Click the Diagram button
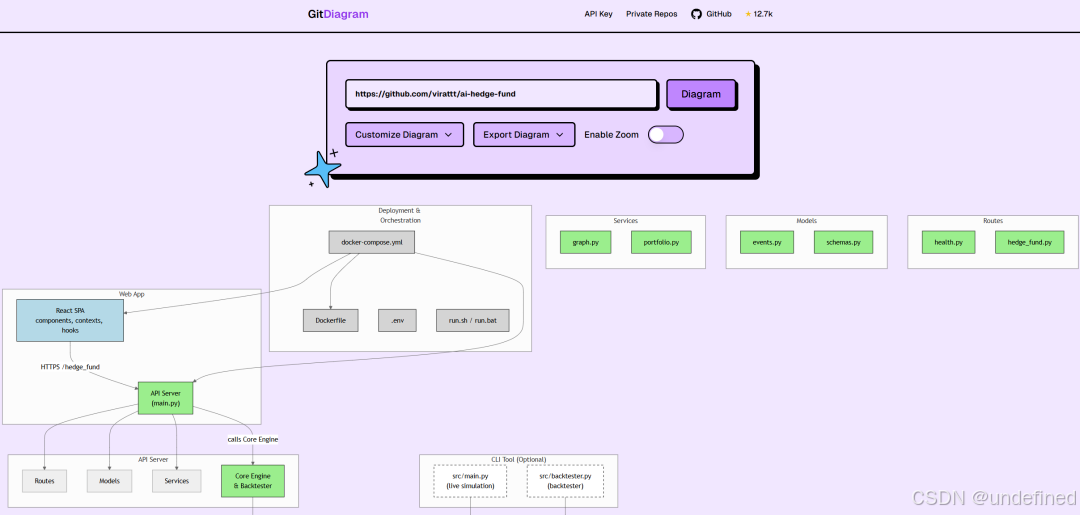 [x=700, y=94]
